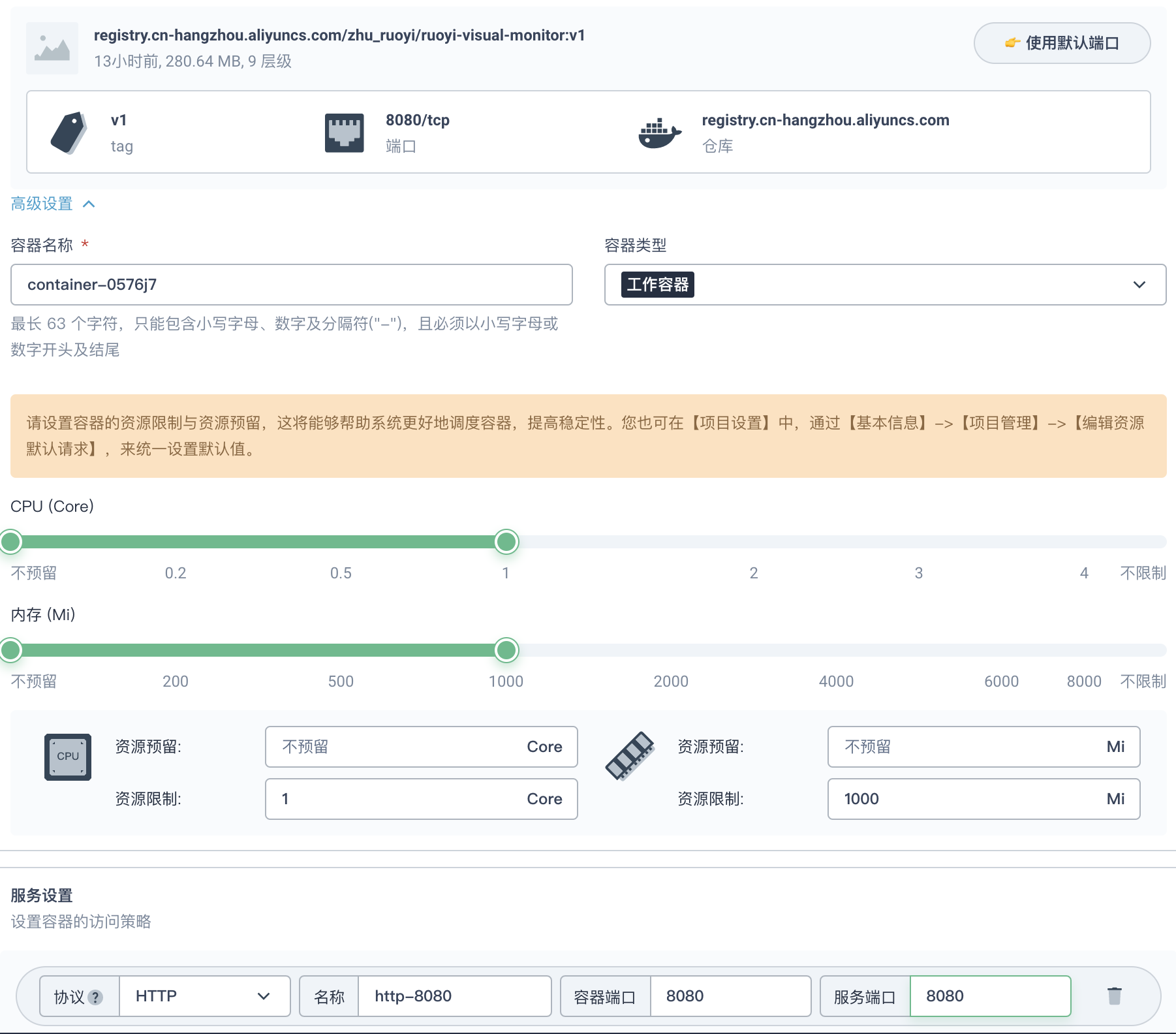Delete the http-8080 port row via trash icon
This screenshot has height=1034, width=1176.
(x=1115, y=996)
